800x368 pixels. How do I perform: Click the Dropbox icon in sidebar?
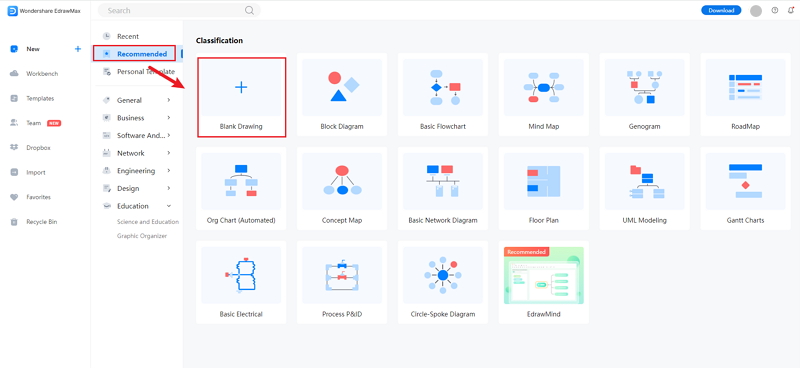point(14,148)
